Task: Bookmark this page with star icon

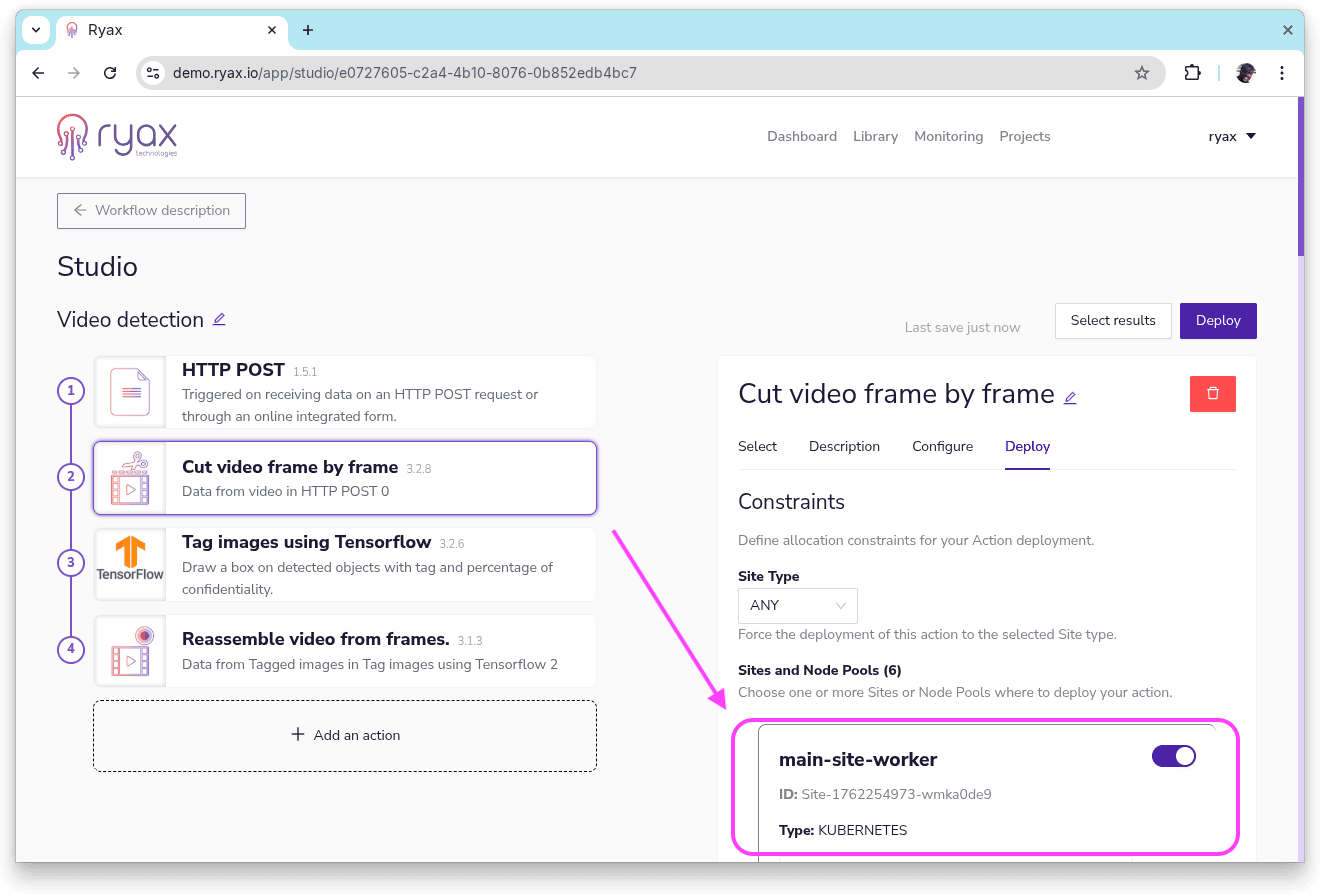Action: coord(1141,73)
